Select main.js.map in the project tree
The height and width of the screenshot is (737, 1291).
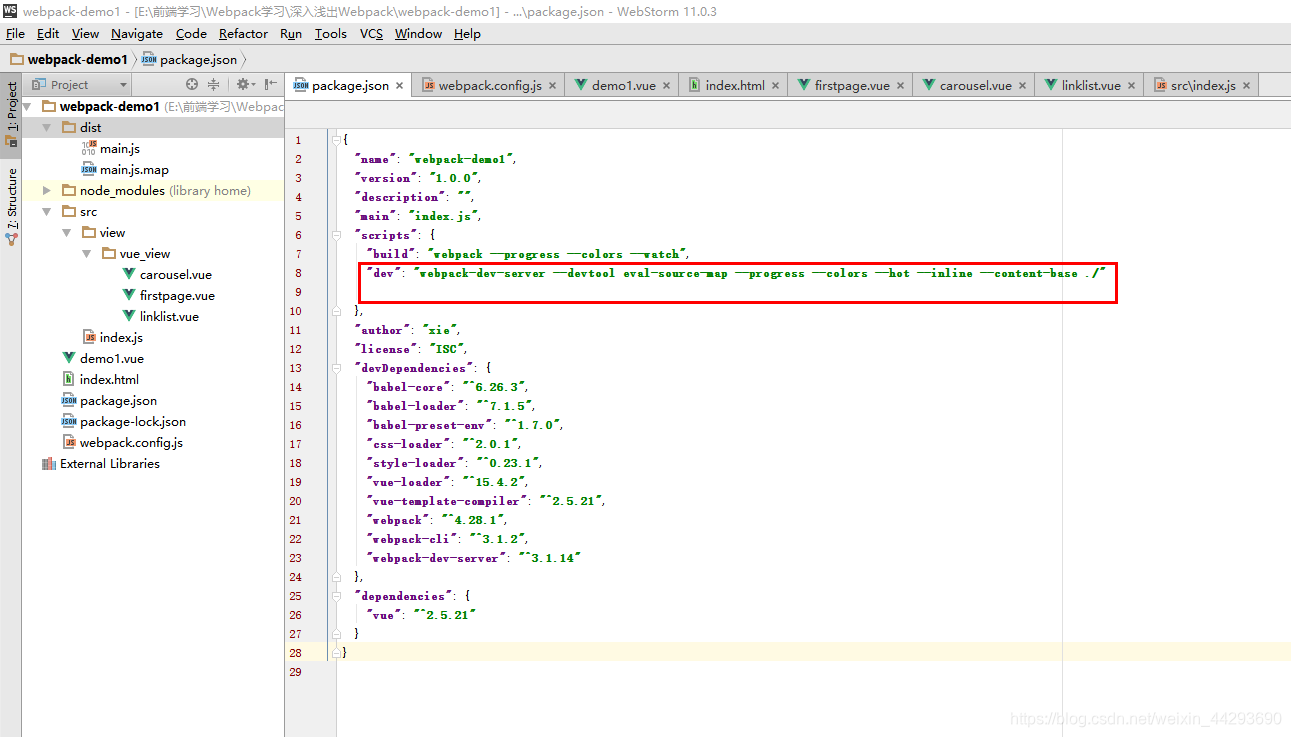134,169
